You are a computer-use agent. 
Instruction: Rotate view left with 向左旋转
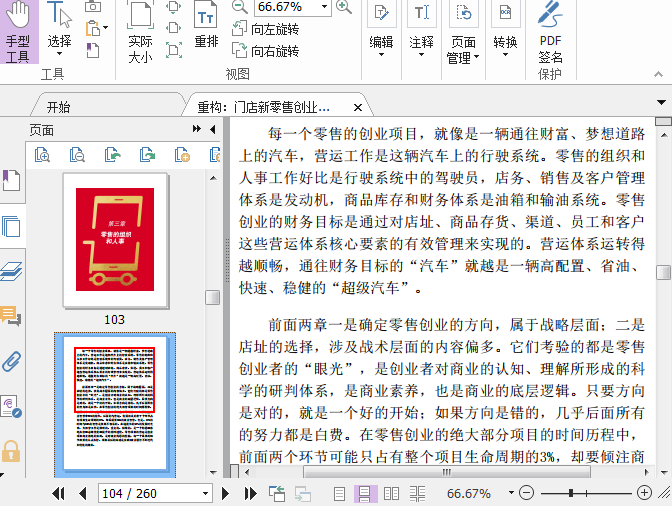266,29
